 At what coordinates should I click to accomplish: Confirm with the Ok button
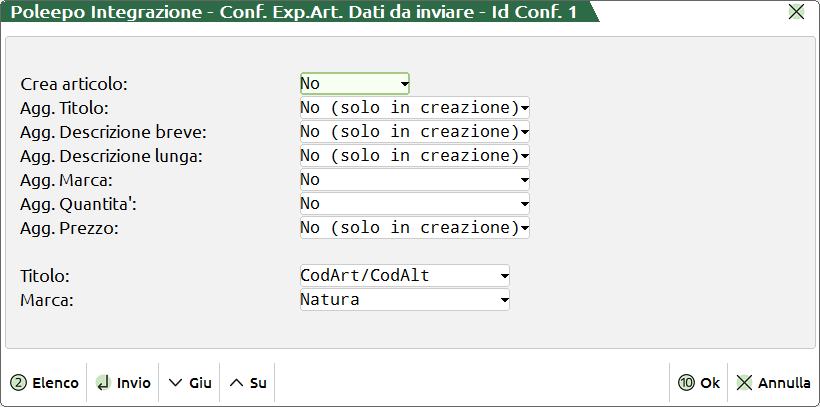(x=699, y=383)
